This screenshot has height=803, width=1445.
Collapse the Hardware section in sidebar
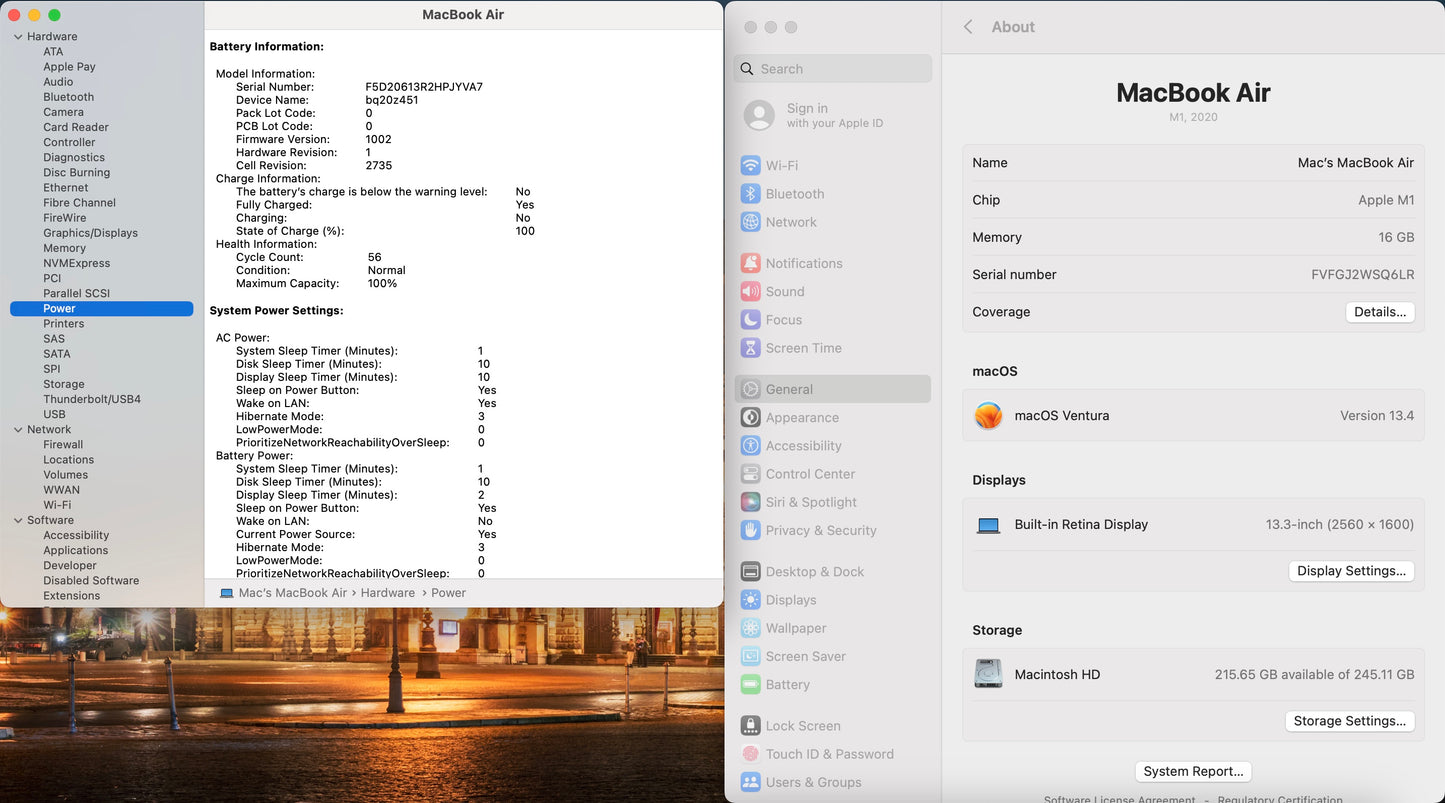coord(18,37)
